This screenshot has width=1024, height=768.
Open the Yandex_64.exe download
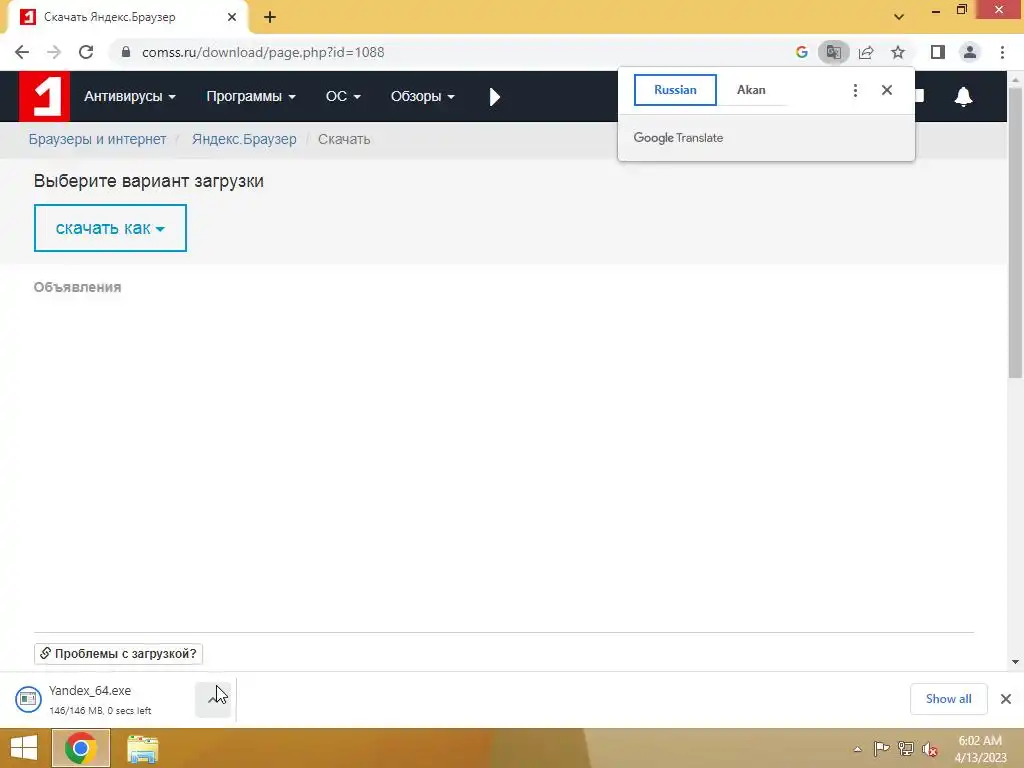tap(89, 691)
